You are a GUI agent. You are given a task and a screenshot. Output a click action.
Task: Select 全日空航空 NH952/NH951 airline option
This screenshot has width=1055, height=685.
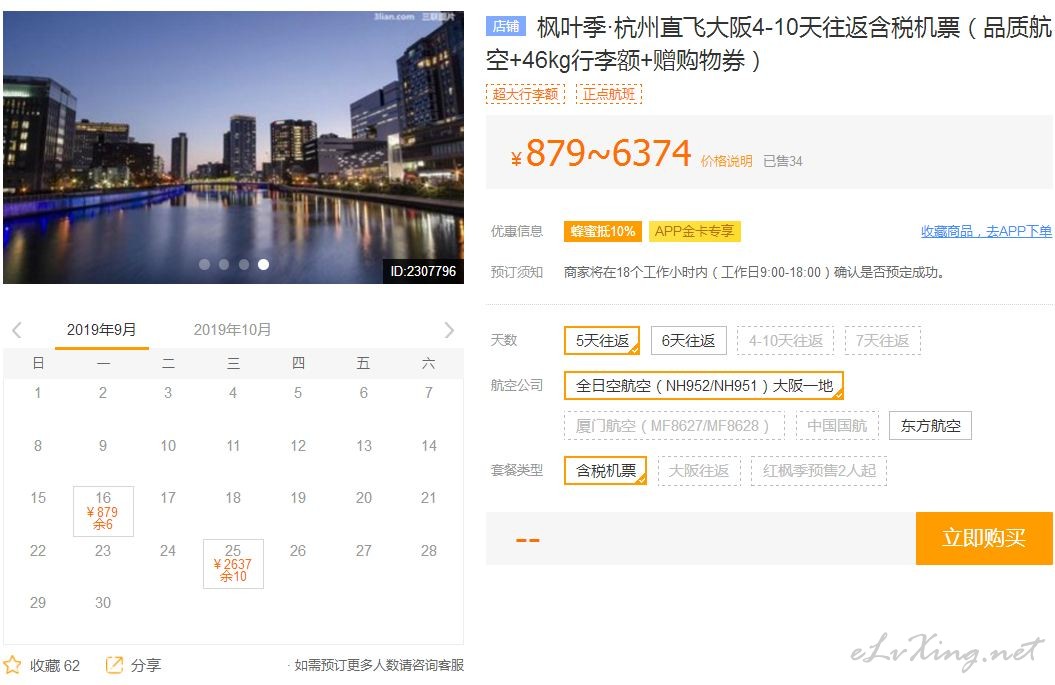(x=704, y=386)
